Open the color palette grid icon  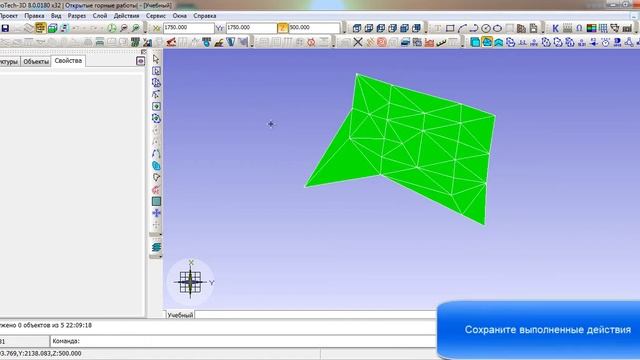(x=591, y=29)
